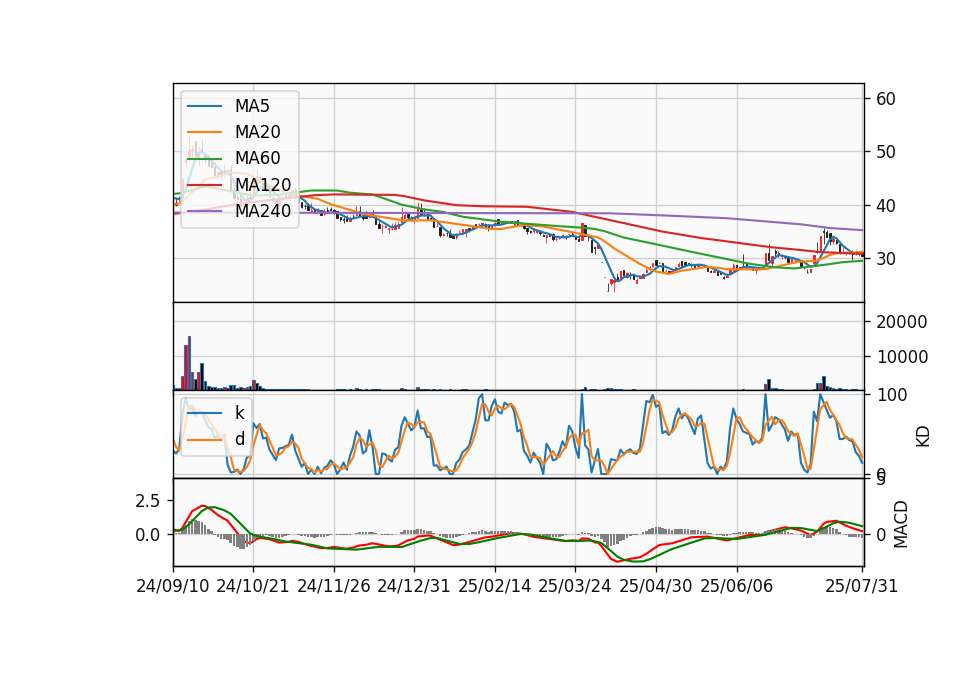Viewport: 960px width, 690px height.
Task: Click the price axis value 50
Action: pos(886,152)
